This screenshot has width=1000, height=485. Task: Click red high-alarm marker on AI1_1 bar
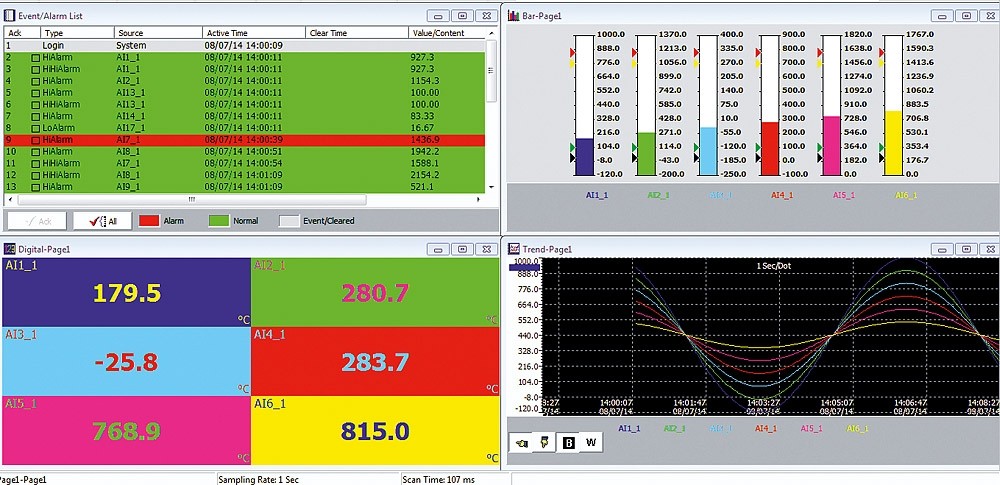[572, 52]
